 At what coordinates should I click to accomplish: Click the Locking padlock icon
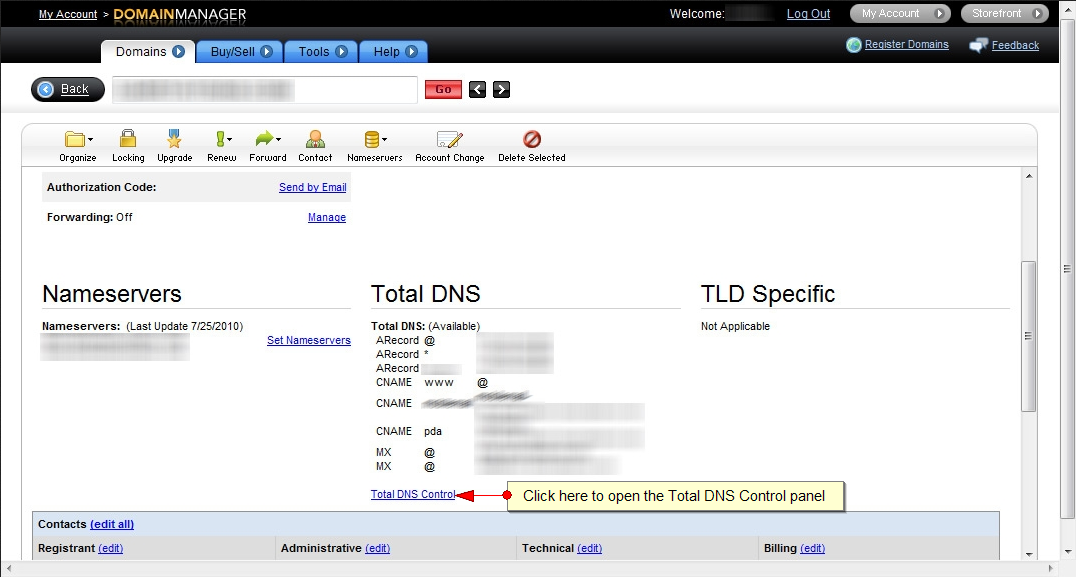(128, 139)
